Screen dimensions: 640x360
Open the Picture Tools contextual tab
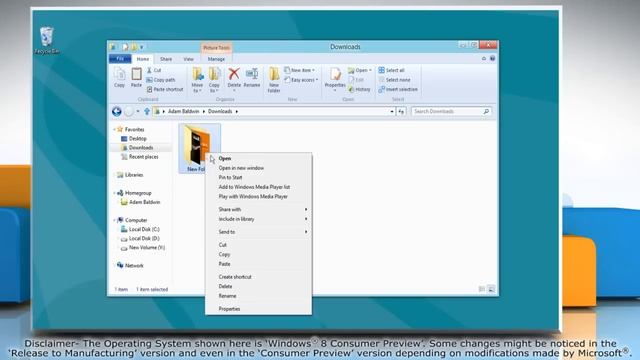[x=216, y=48]
